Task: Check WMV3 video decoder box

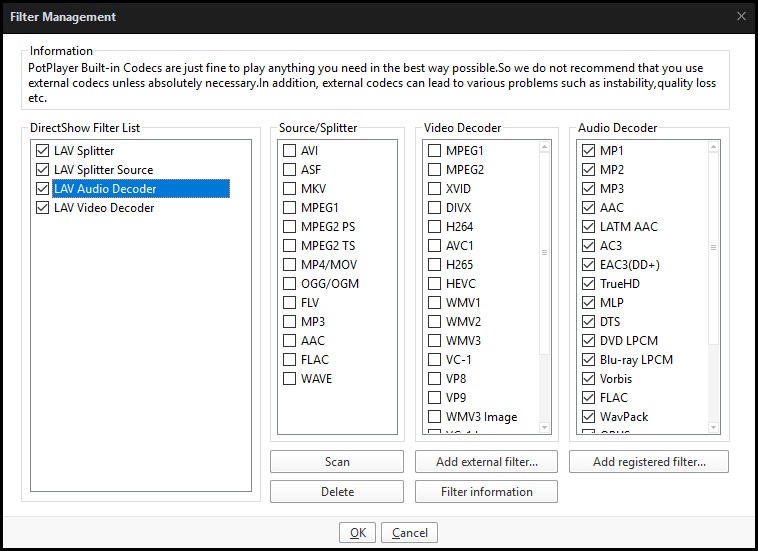Action: click(435, 341)
